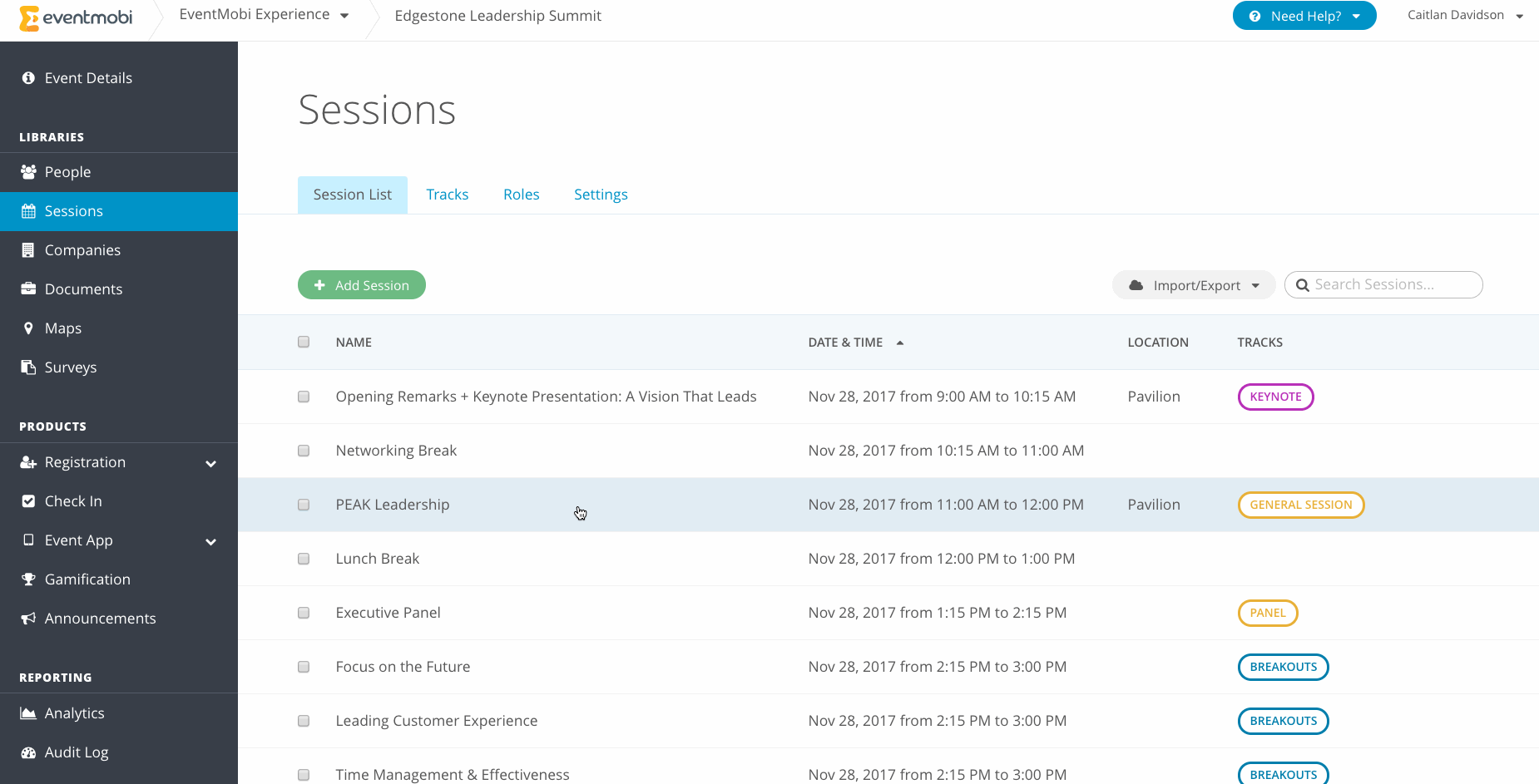Click BREAKOUTS tag for Leading Customer Experience
The width and height of the screenshot is (1539, 784).
click(1284, 721)
